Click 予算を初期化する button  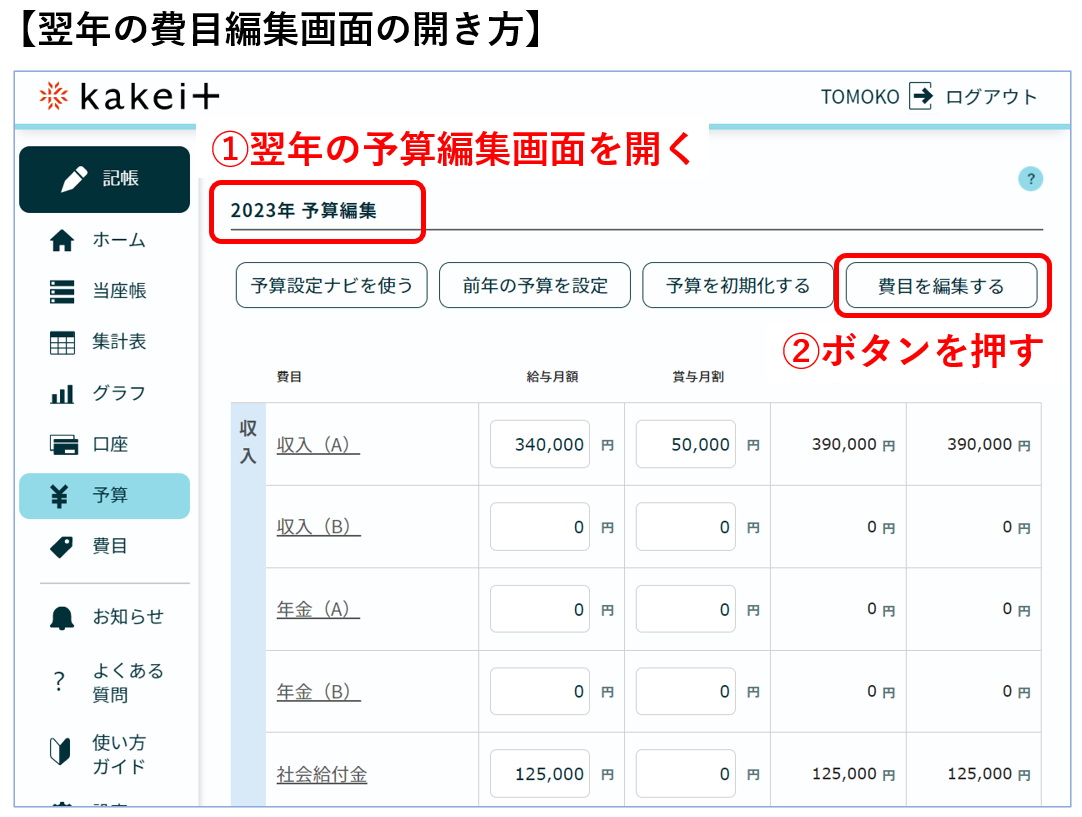coord(738,286)
